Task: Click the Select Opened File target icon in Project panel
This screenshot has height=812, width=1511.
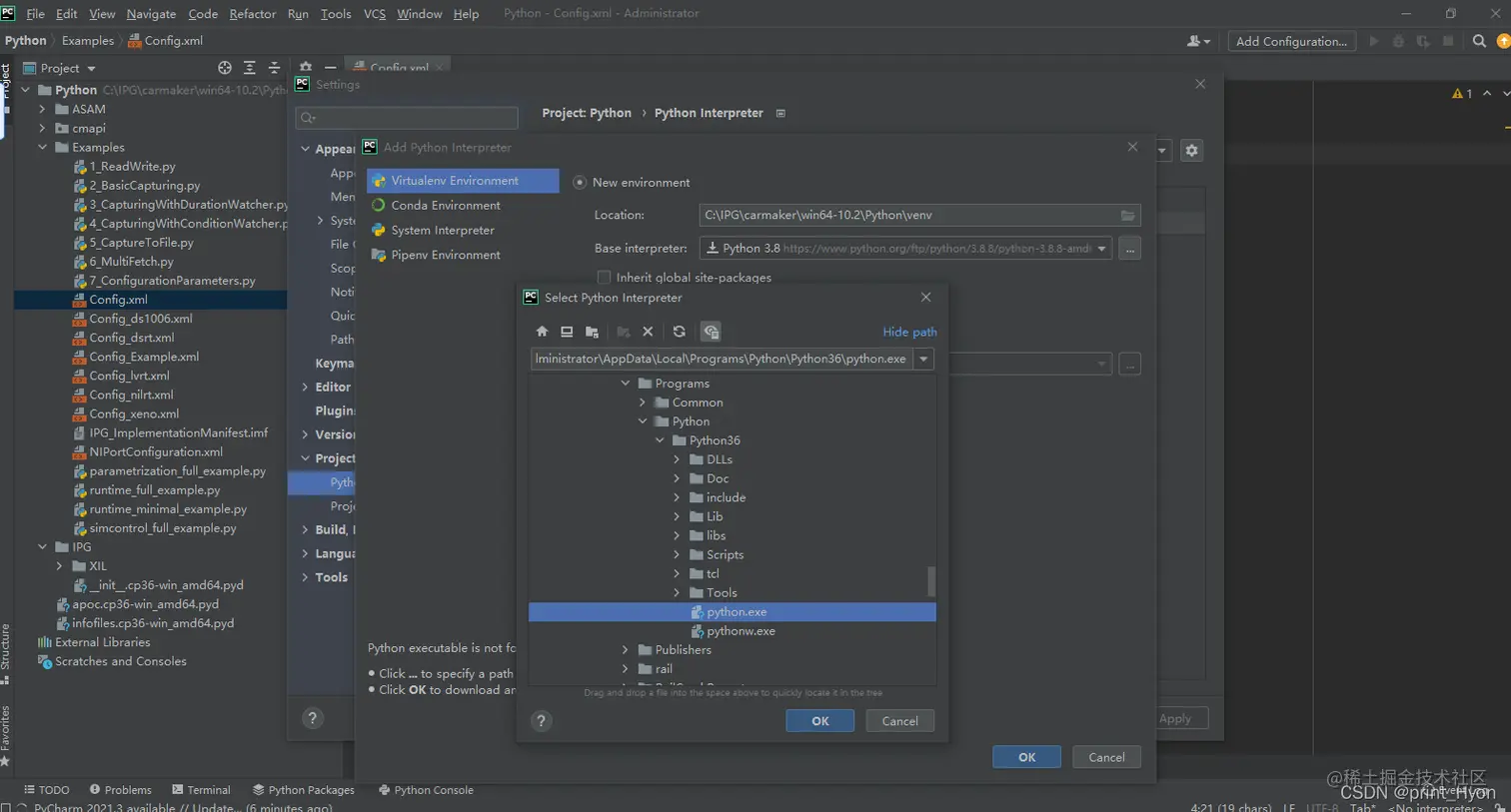Action: click(x=225, y=68)
